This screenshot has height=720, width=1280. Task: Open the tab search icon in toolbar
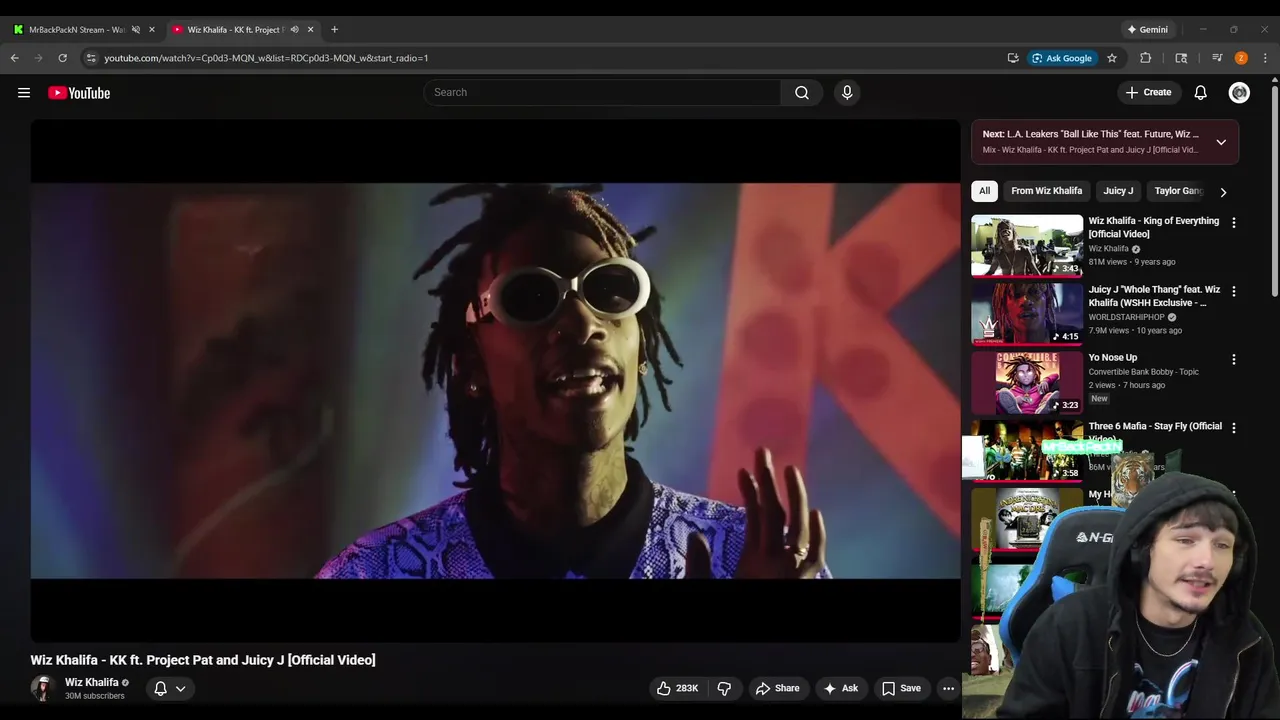(1181, 58)
